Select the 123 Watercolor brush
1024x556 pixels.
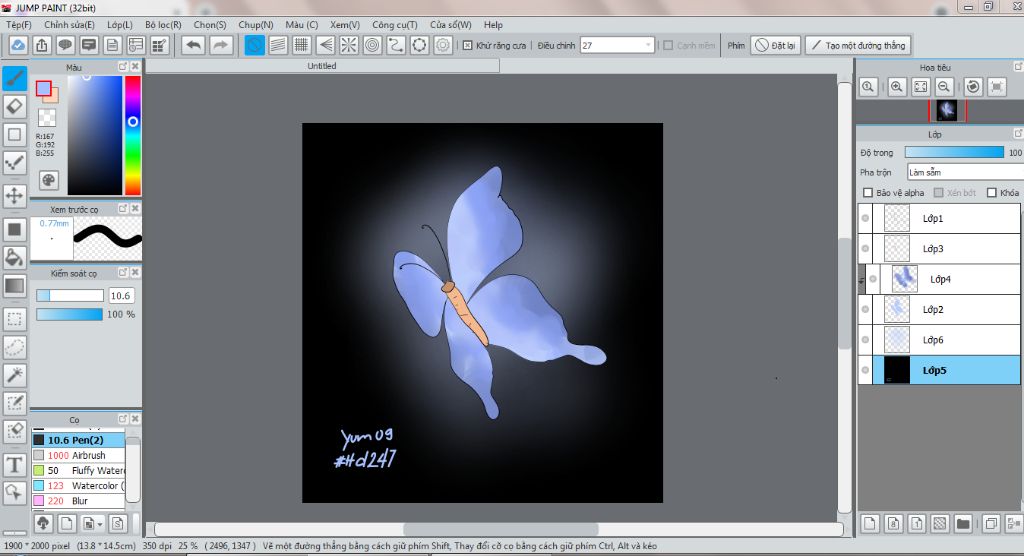point(78,485)
